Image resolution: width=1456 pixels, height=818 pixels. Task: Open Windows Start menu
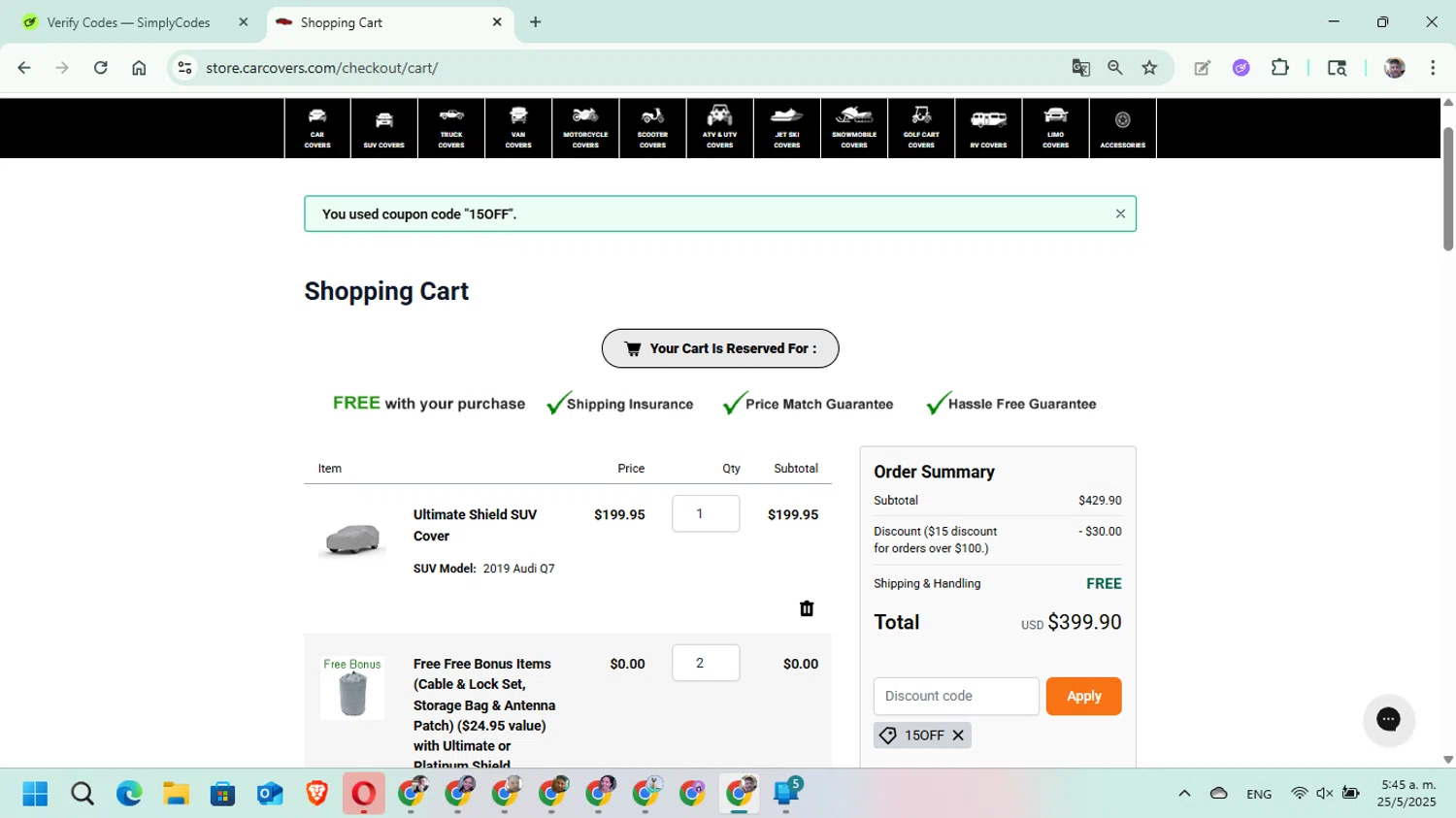pyautogui.click(x=35, y=794)
